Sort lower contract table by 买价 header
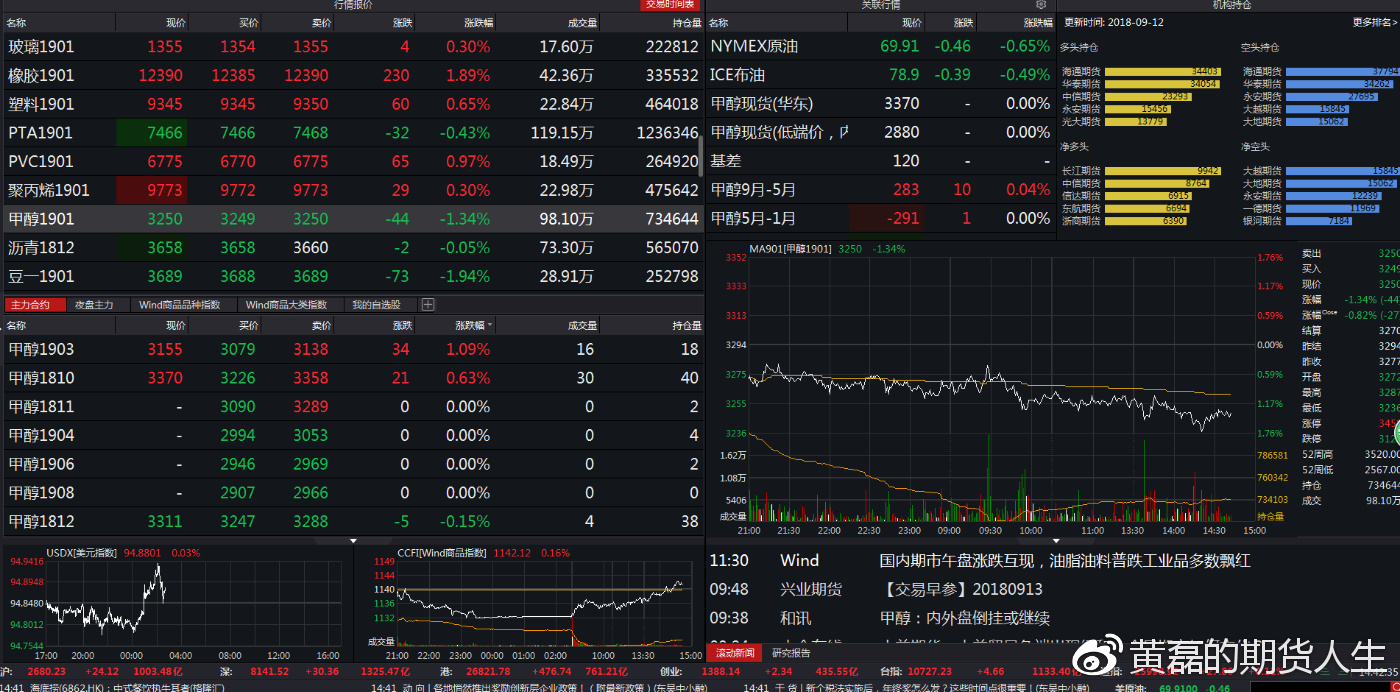Image resolution: width=1400 pixels, height=692 pixels. tap(248, 325)
